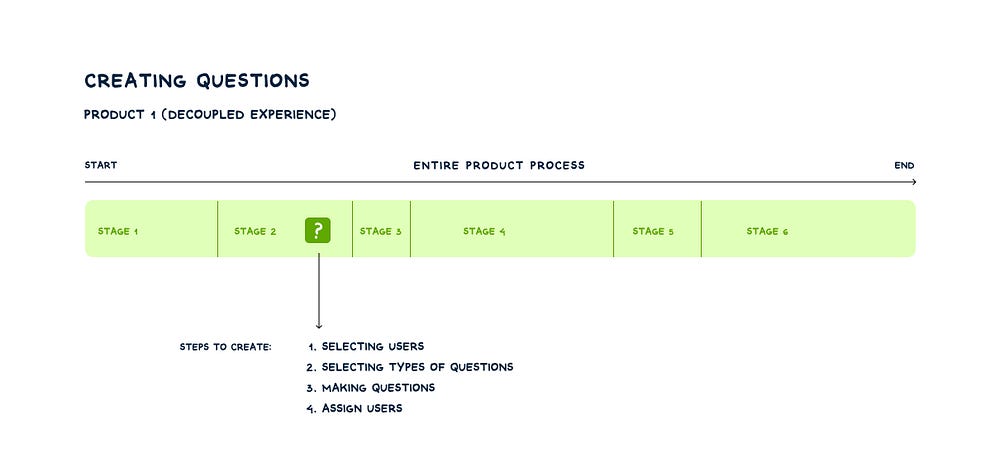This screenshot has width=1000, height=473.
Task: Click the Creating Questions heading
Action: [197, 81]
